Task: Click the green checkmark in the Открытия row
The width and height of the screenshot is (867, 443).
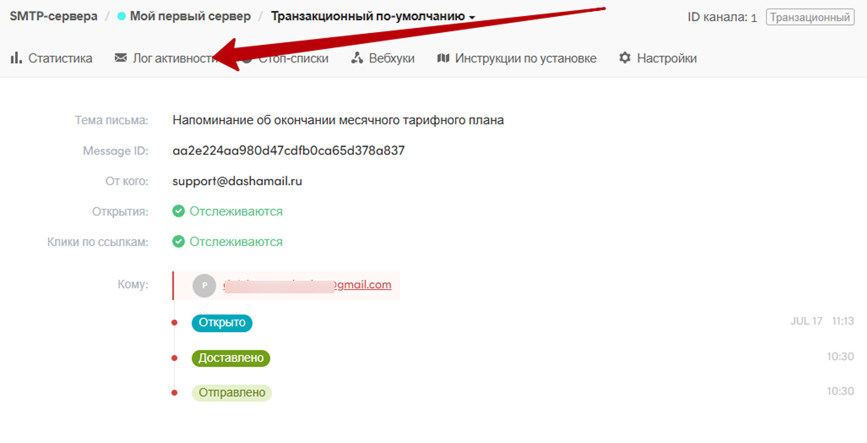Action: (178, 211)
